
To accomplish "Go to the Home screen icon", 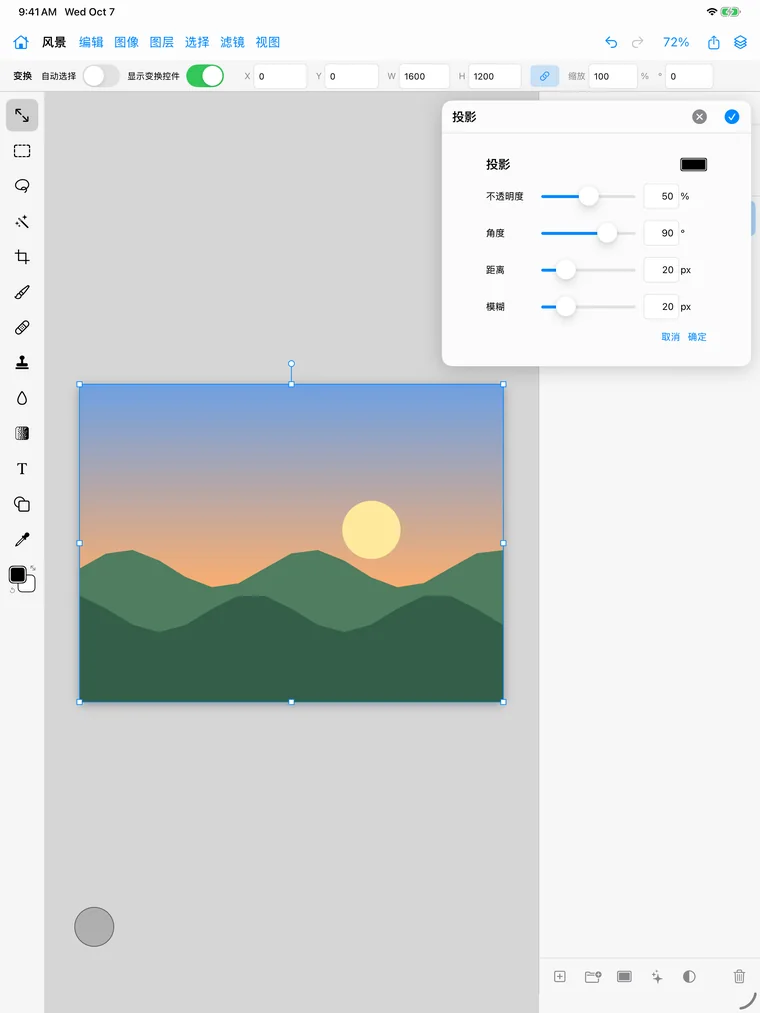I will pyautogui.click(x=21, y=43).
